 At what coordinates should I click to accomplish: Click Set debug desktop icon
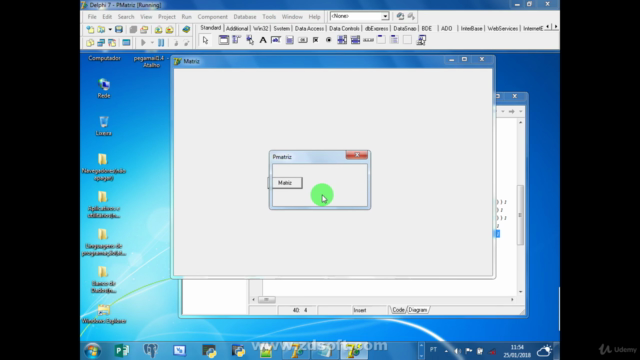[411, 16]
